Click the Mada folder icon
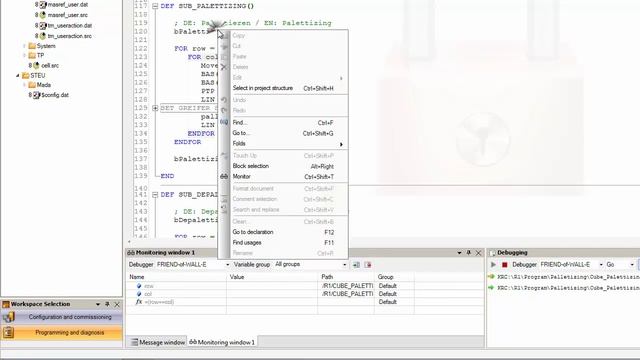Viewport: 640px width, 360px height. (32, 85)
